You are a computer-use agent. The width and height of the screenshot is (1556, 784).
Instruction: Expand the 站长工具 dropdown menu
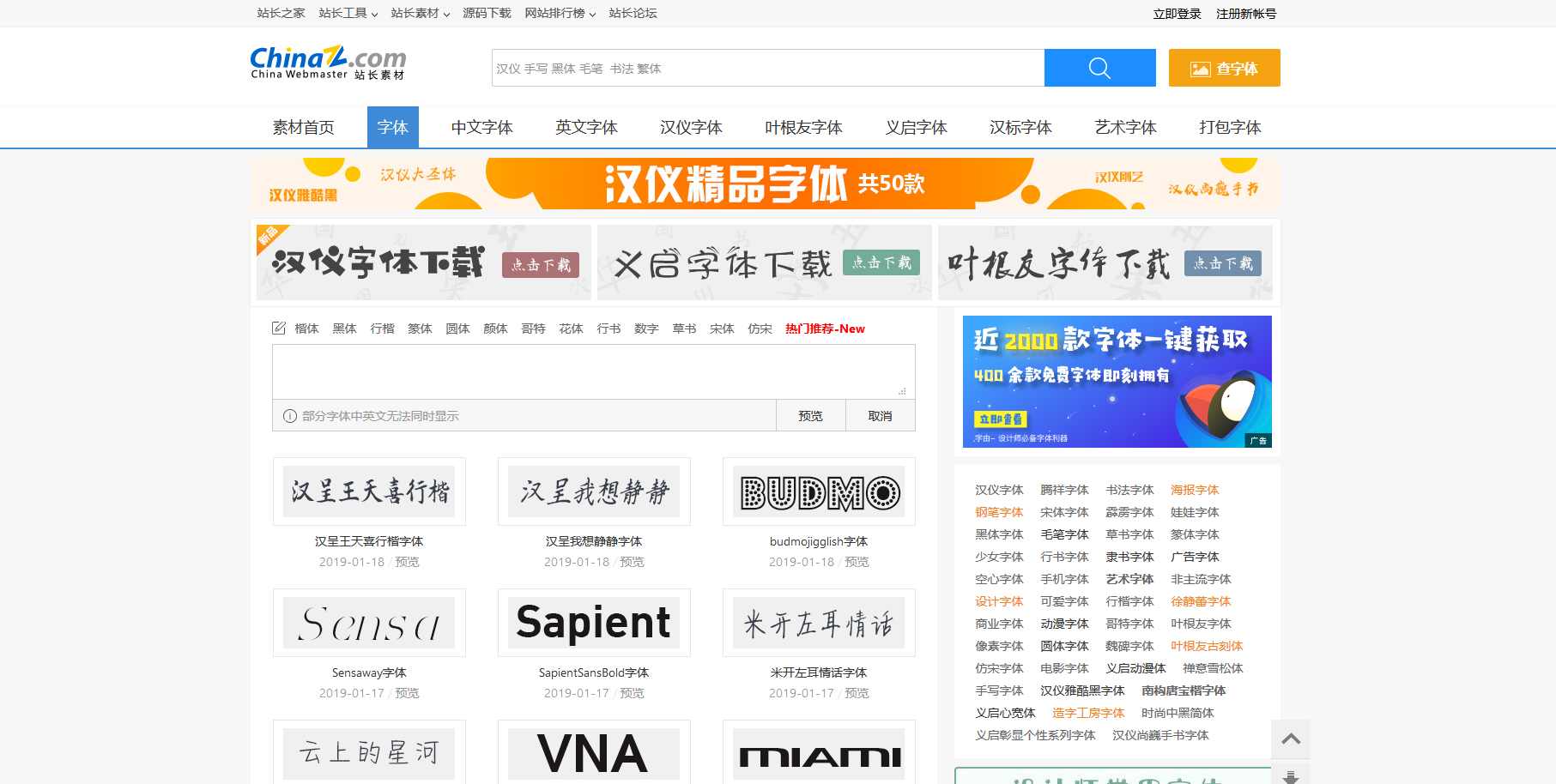(x=348, y=14)
